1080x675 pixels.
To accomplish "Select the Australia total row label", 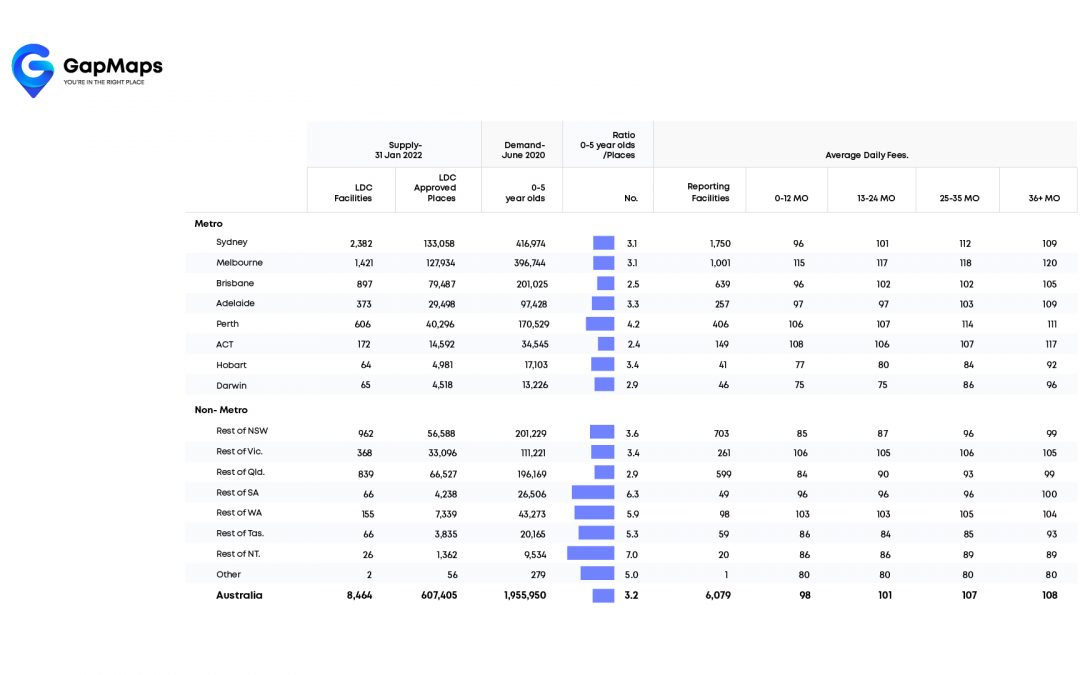I will (239, 595).
